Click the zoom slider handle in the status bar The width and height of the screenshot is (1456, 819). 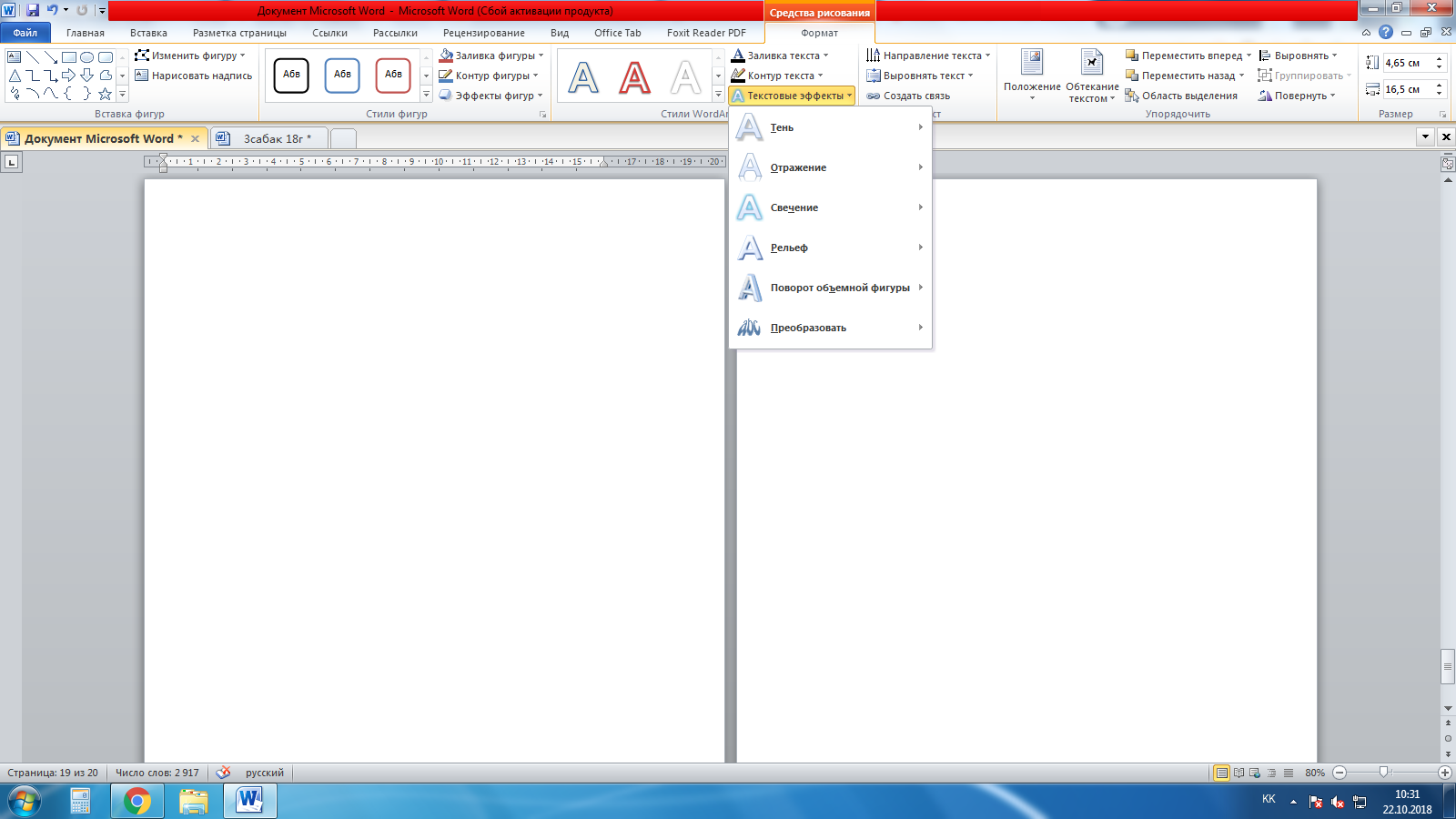pos(1383,773)
